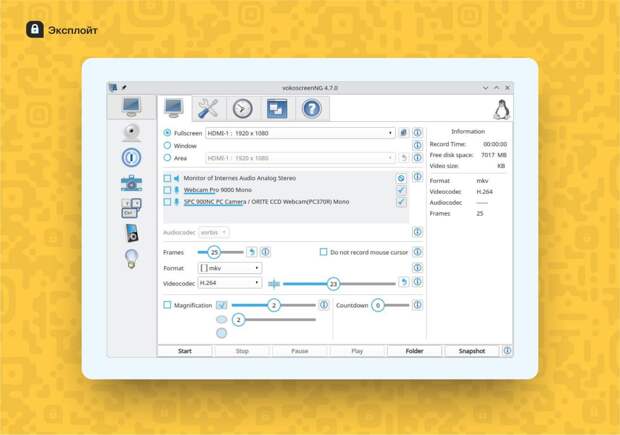Screen dimensions: 620x435
Task: Switch to the clock timer tab
Action: [241, 109]
